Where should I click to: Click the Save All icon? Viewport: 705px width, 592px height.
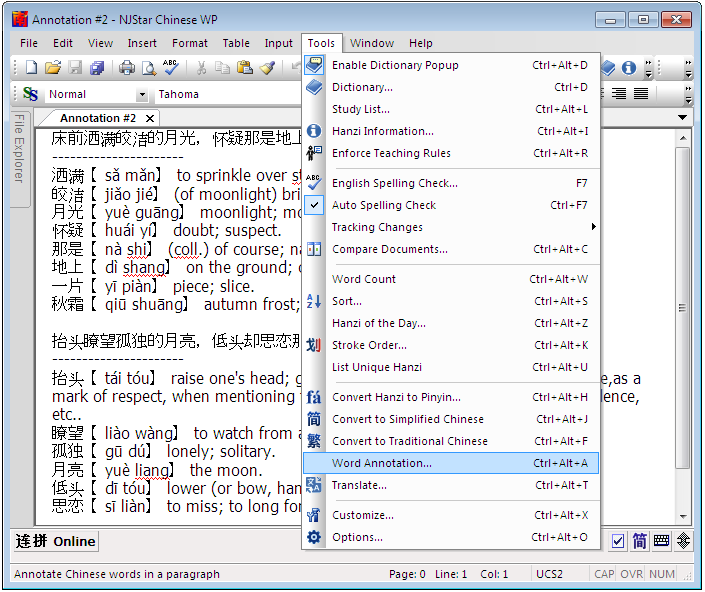(x=97, y=68)
